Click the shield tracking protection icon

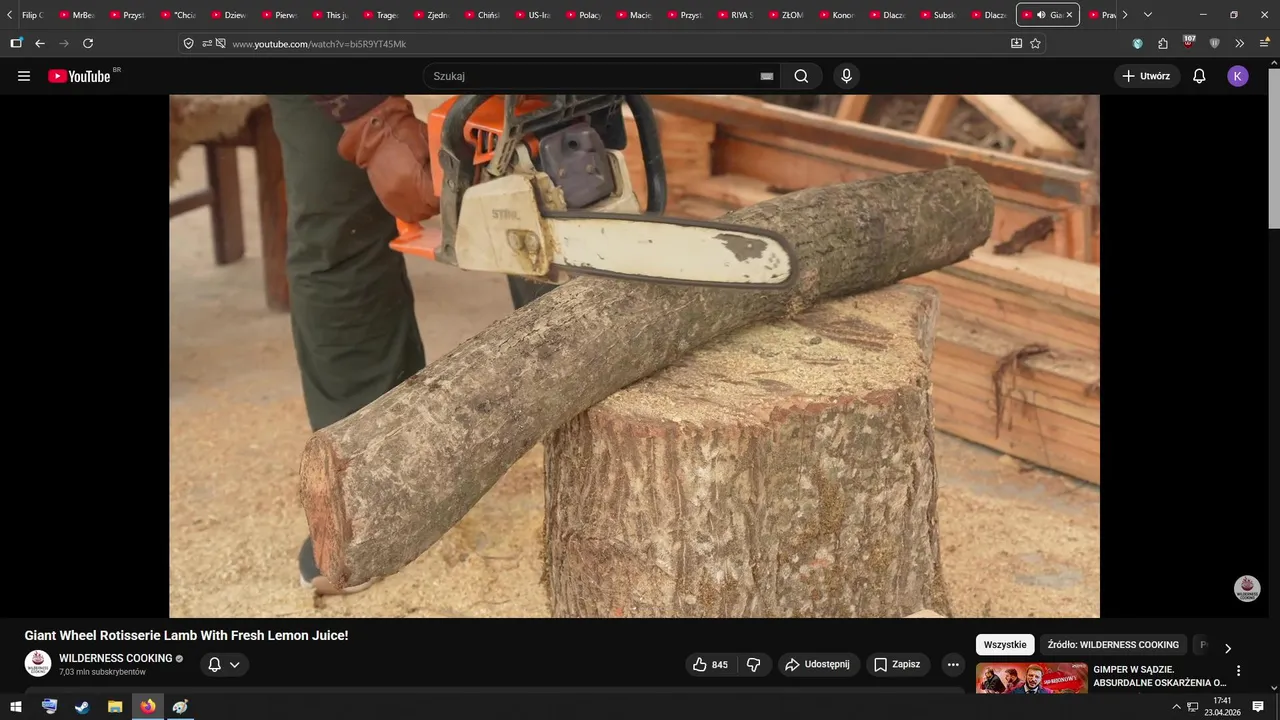pyautogui.click(x=188, y=43)
